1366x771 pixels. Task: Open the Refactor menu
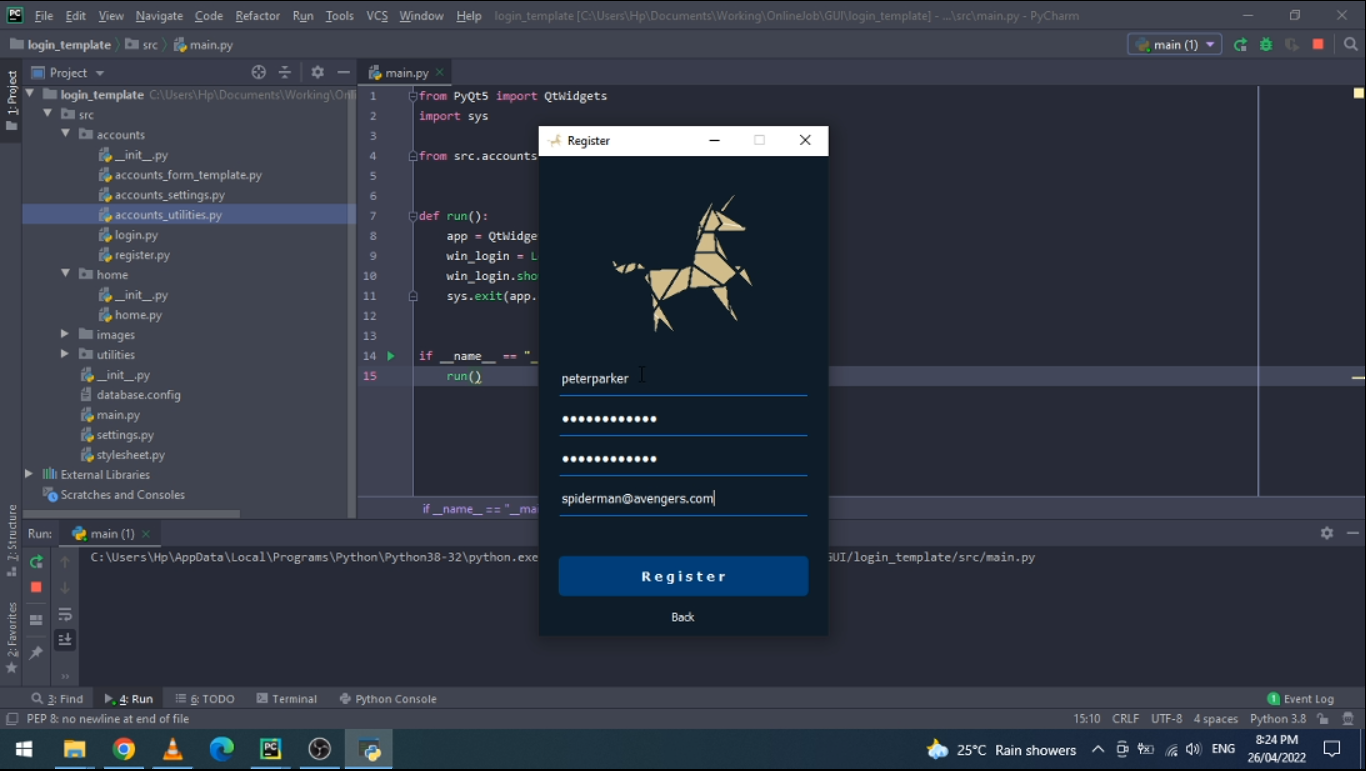coord(257,16)
